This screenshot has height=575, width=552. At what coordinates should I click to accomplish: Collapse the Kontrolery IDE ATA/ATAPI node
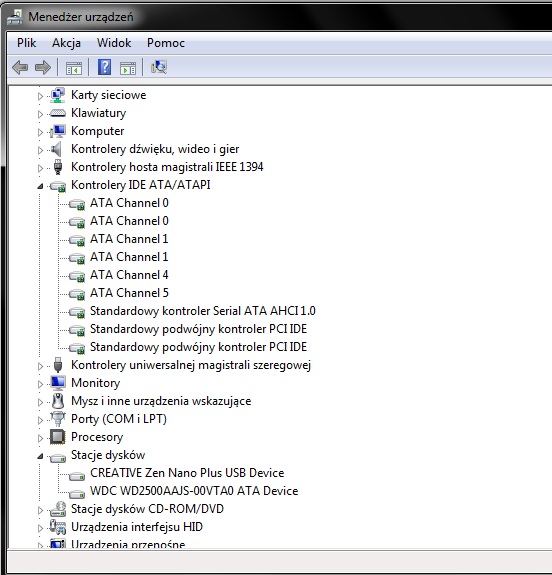pyautogui.click(x=40, y=186)
